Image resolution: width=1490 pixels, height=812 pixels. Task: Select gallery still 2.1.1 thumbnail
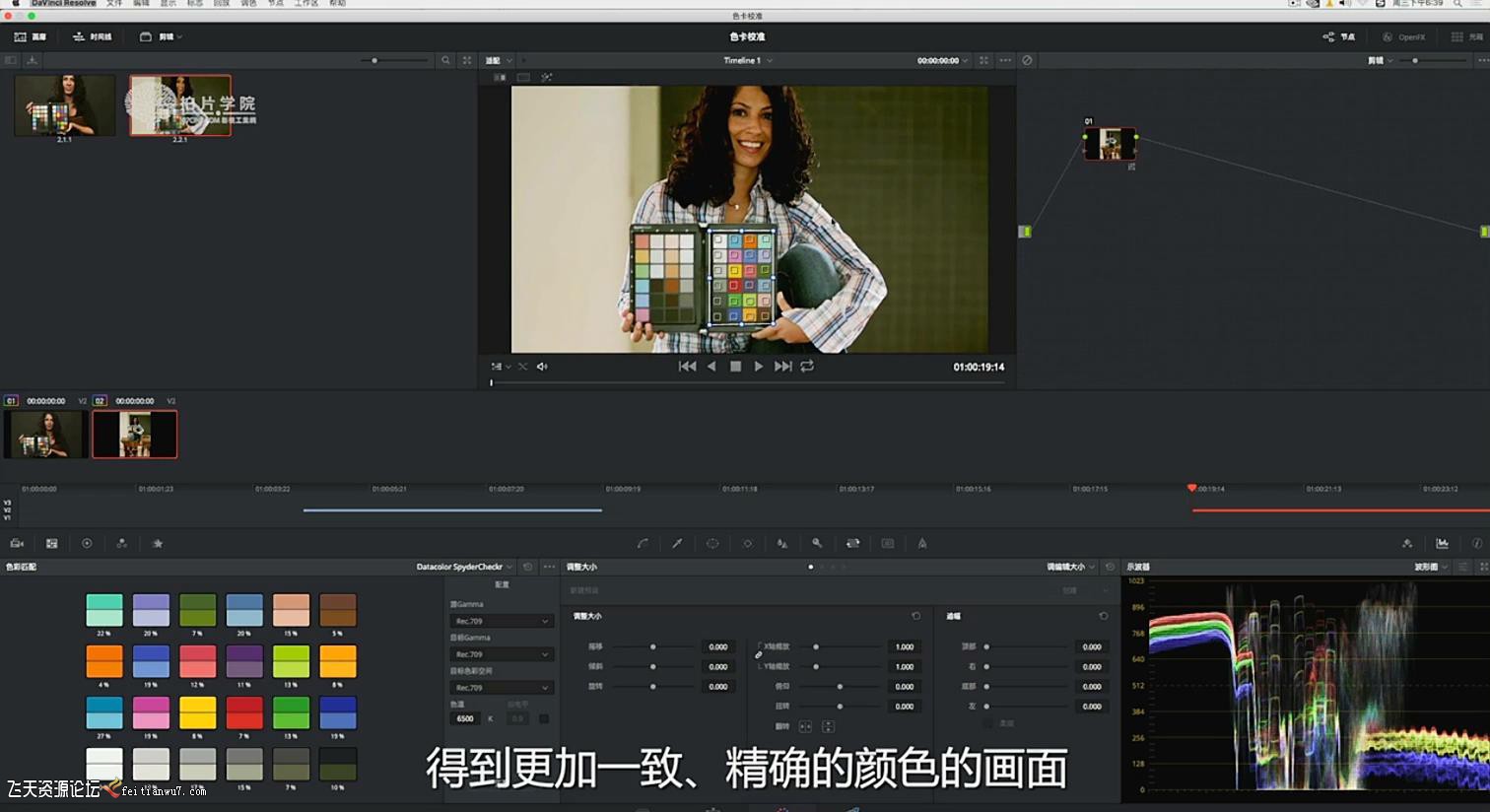pyautogui.click(x=65, y=105)
